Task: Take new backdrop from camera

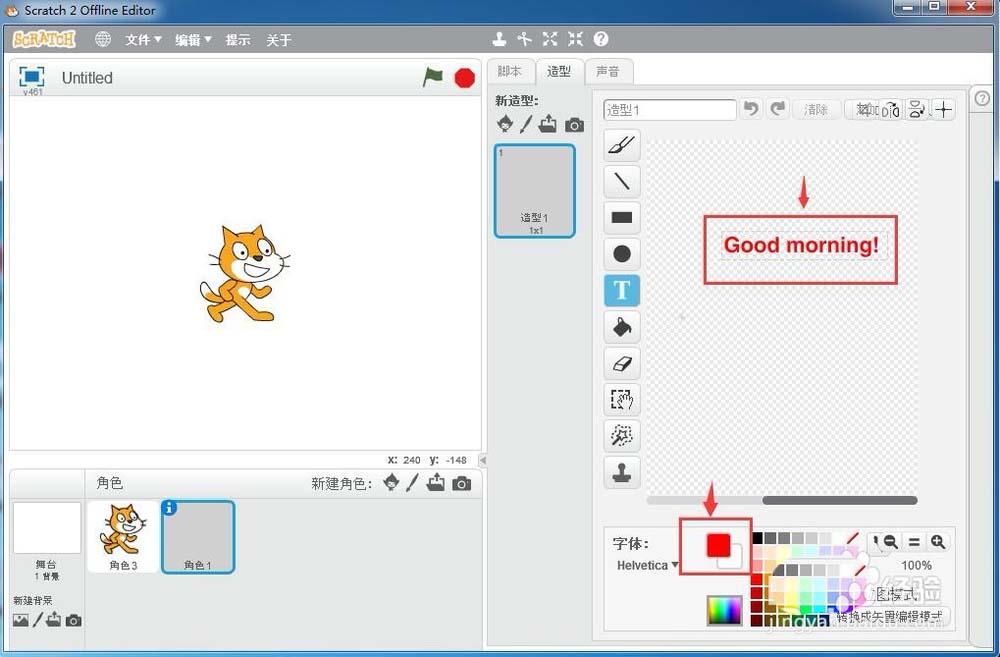Action: (73, 621)
